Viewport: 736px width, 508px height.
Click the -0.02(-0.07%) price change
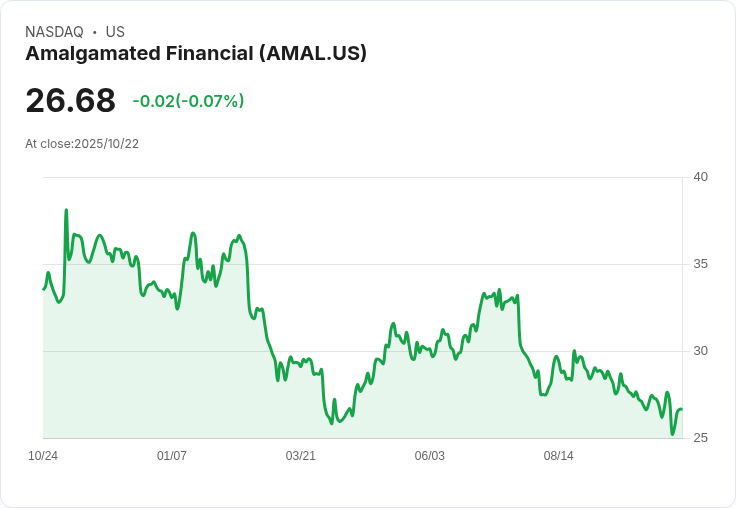coord(188,101)
